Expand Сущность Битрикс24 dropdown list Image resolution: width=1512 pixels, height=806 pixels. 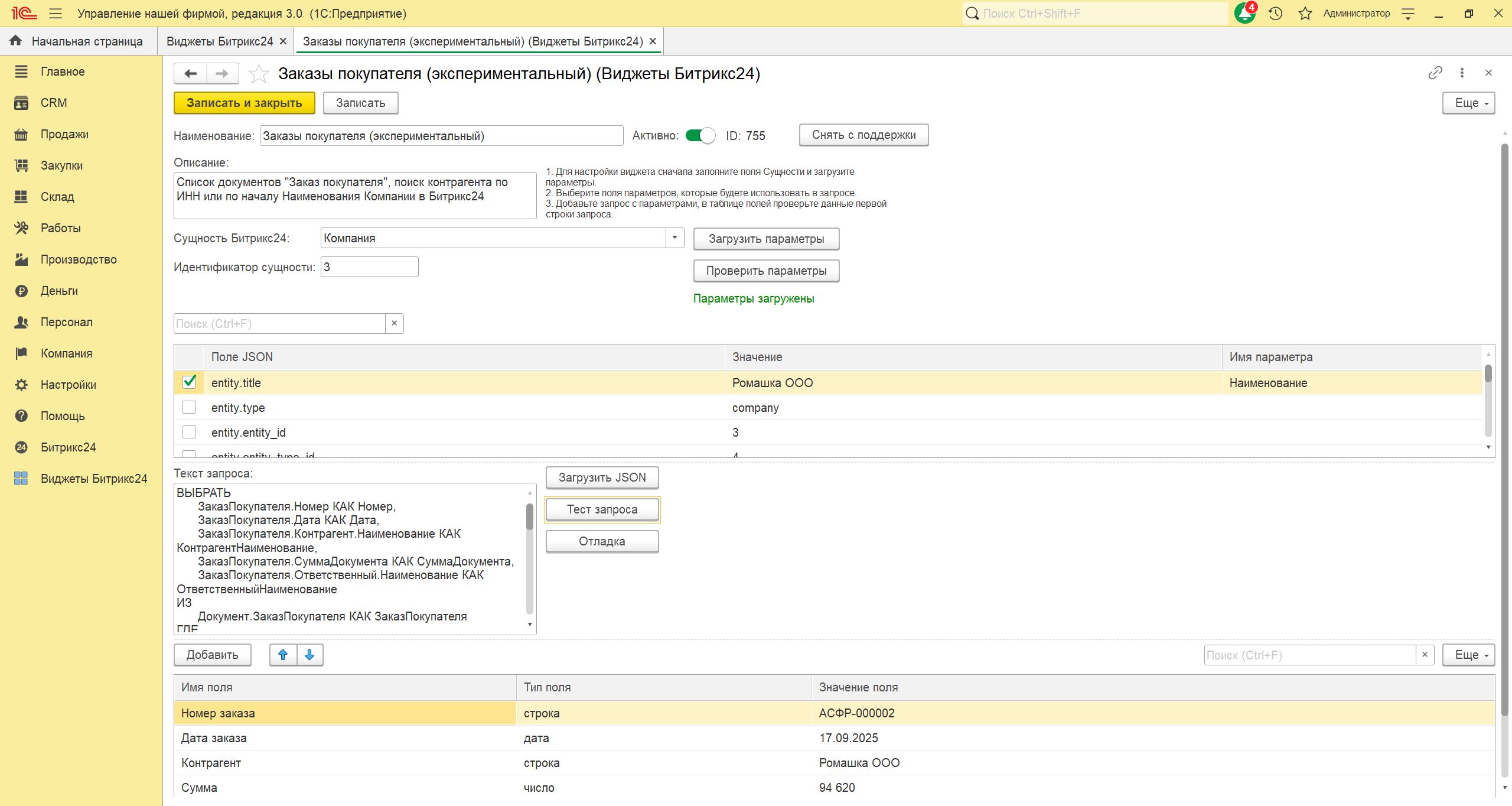(674, 238)
